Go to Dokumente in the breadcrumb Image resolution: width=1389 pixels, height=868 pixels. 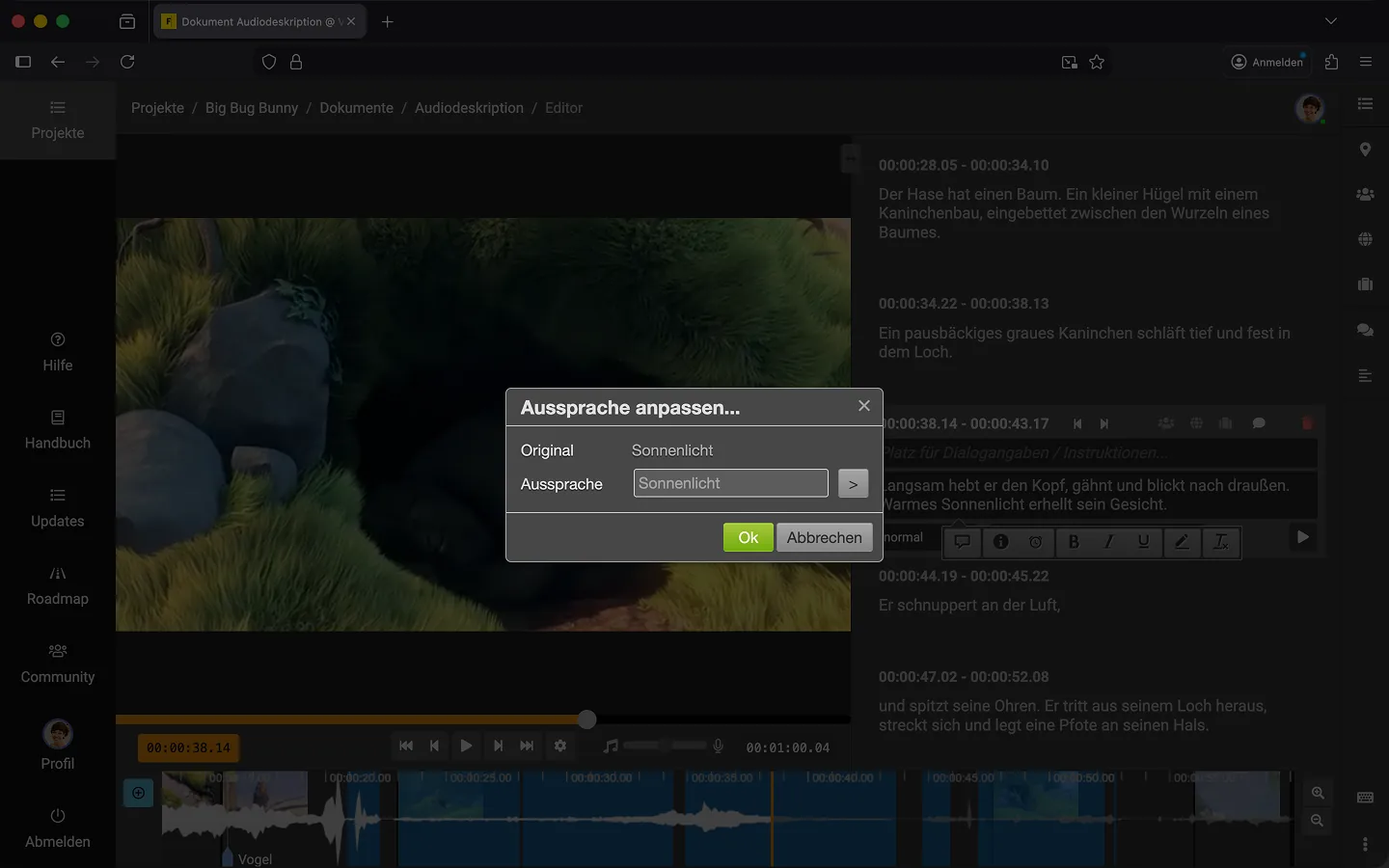[356, 108]
